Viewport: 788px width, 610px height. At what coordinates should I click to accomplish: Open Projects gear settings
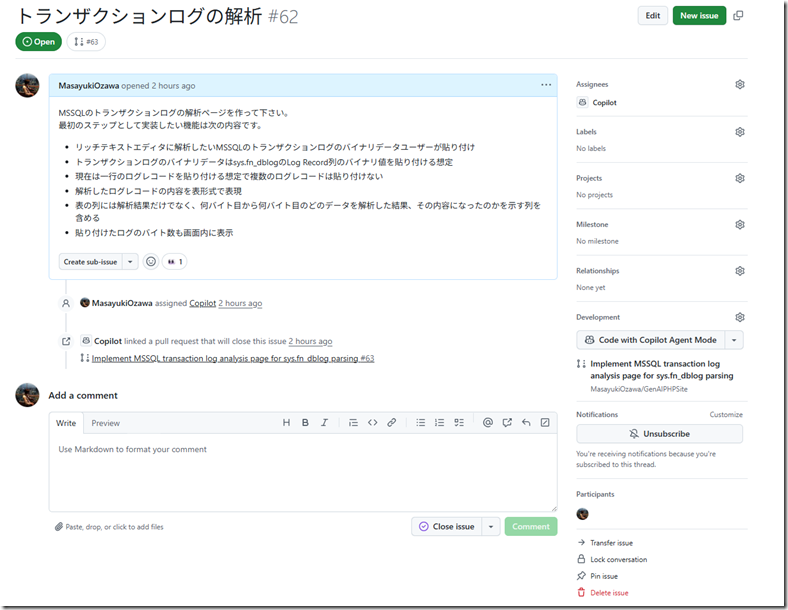pos(740,178)
